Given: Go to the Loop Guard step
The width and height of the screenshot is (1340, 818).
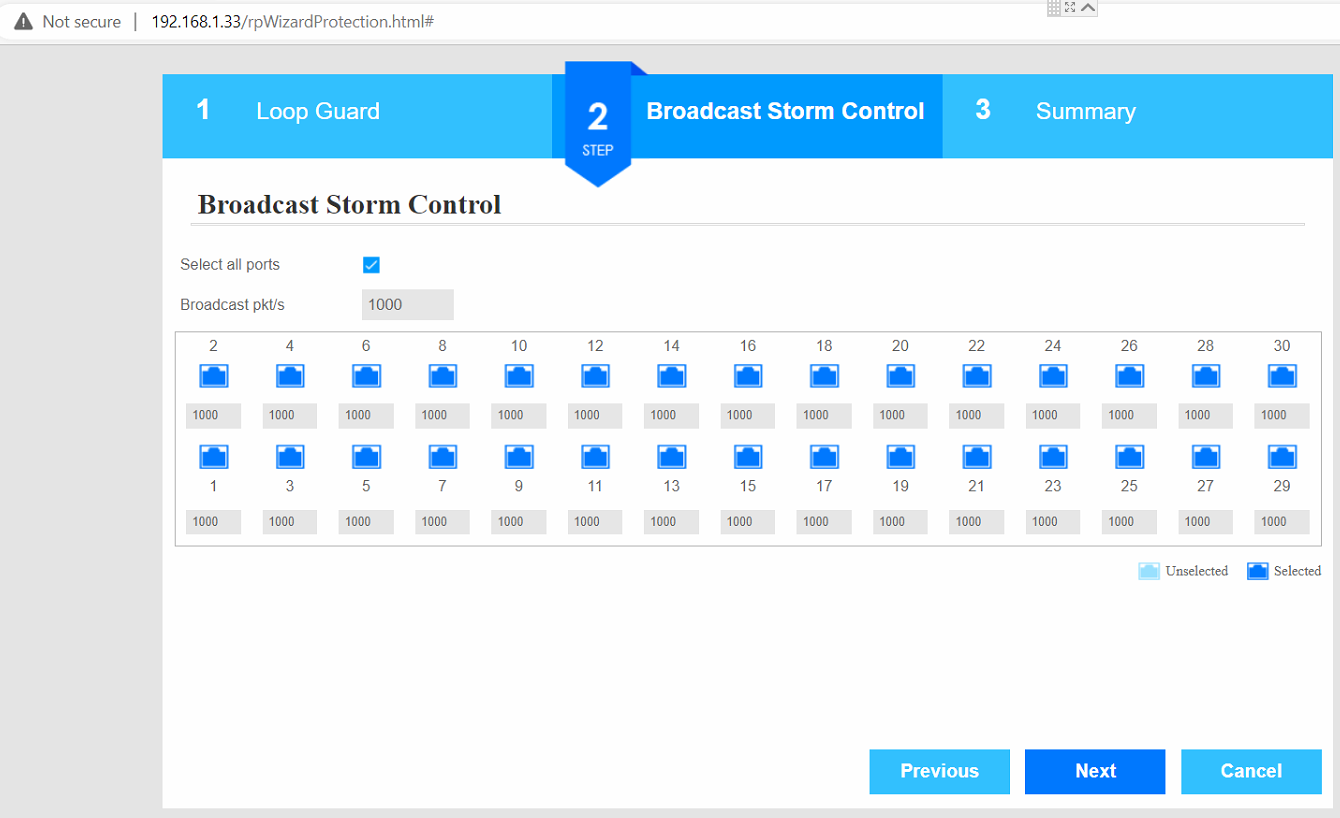Looking at the screenshot, I should 317,111.
